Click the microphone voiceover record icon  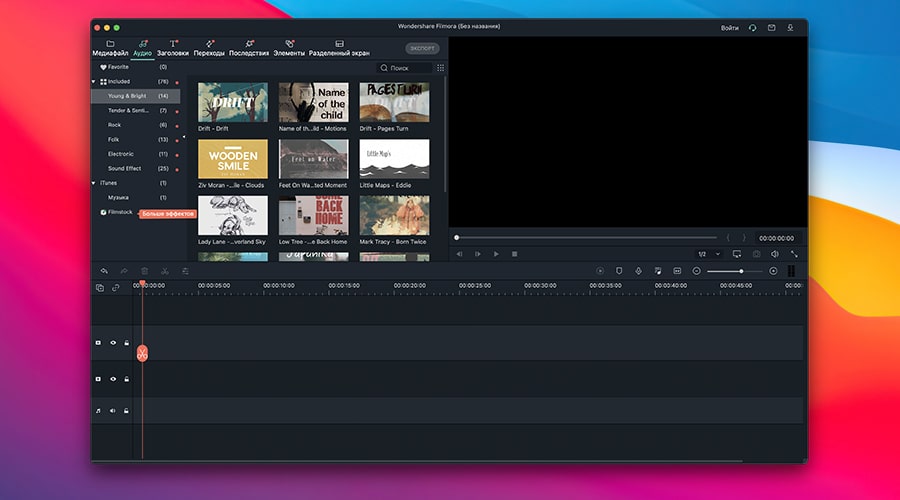638,271
